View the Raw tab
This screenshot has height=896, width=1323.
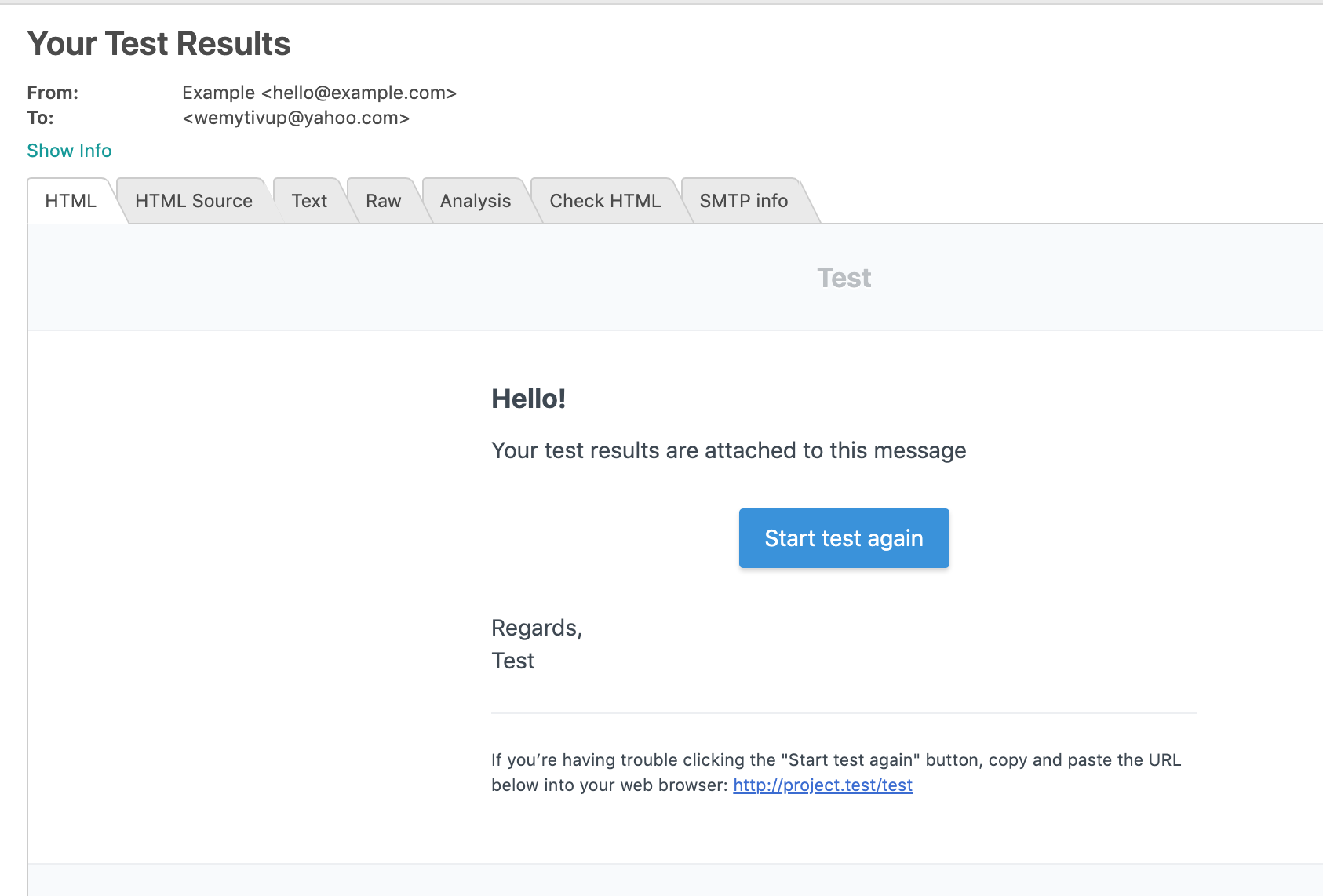(x=382, y=201)
